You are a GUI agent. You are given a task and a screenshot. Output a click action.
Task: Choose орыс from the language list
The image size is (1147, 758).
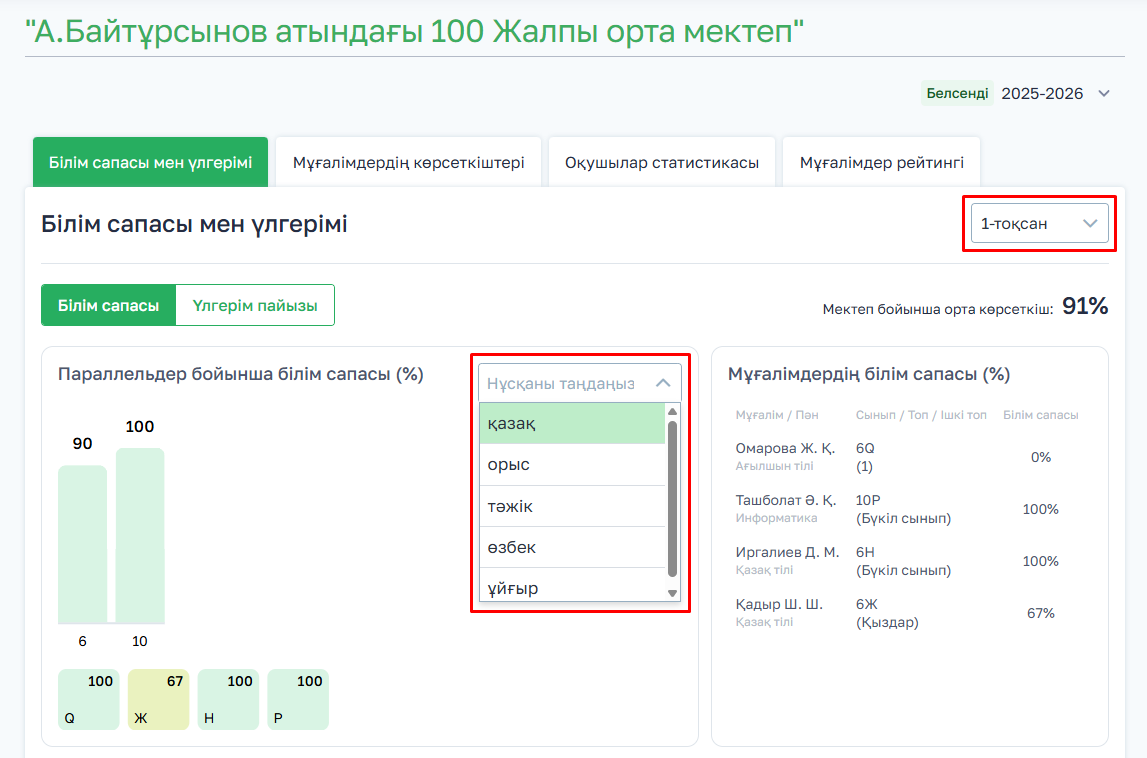[572, 465]
